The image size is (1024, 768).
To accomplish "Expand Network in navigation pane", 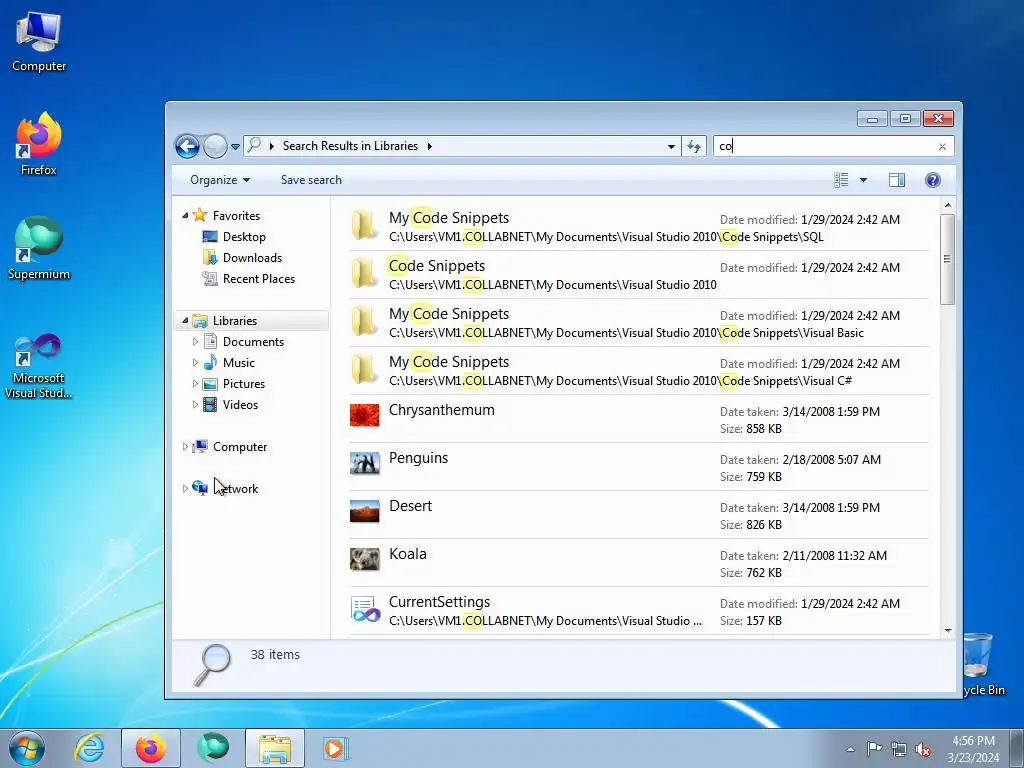I will pyautogui.click(x=185, y=488).
